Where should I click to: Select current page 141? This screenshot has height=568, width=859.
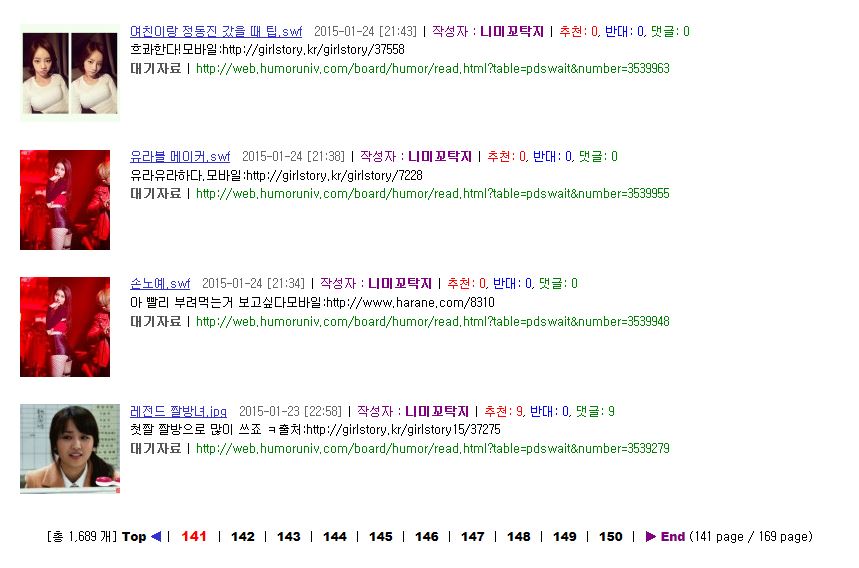[x=194, y=537]
